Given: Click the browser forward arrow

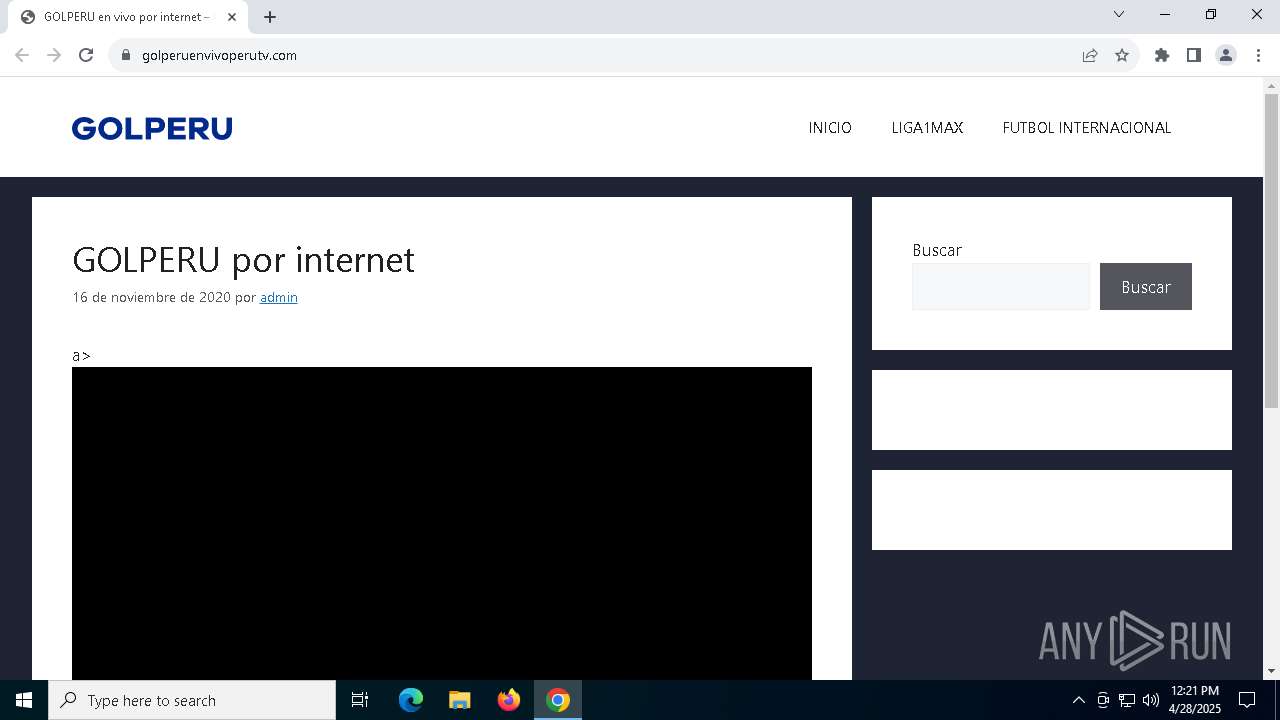Looking at the screenshot, I should (x=54, y=55).
